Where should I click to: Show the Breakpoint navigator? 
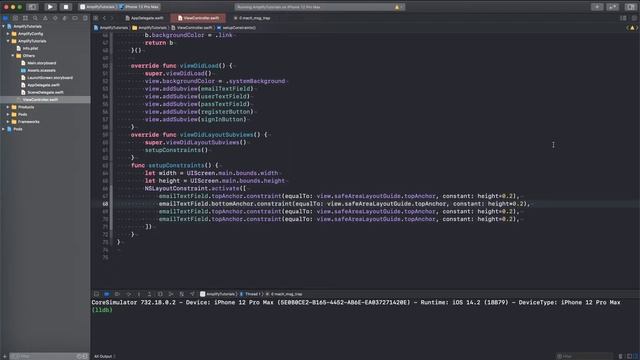75,18
